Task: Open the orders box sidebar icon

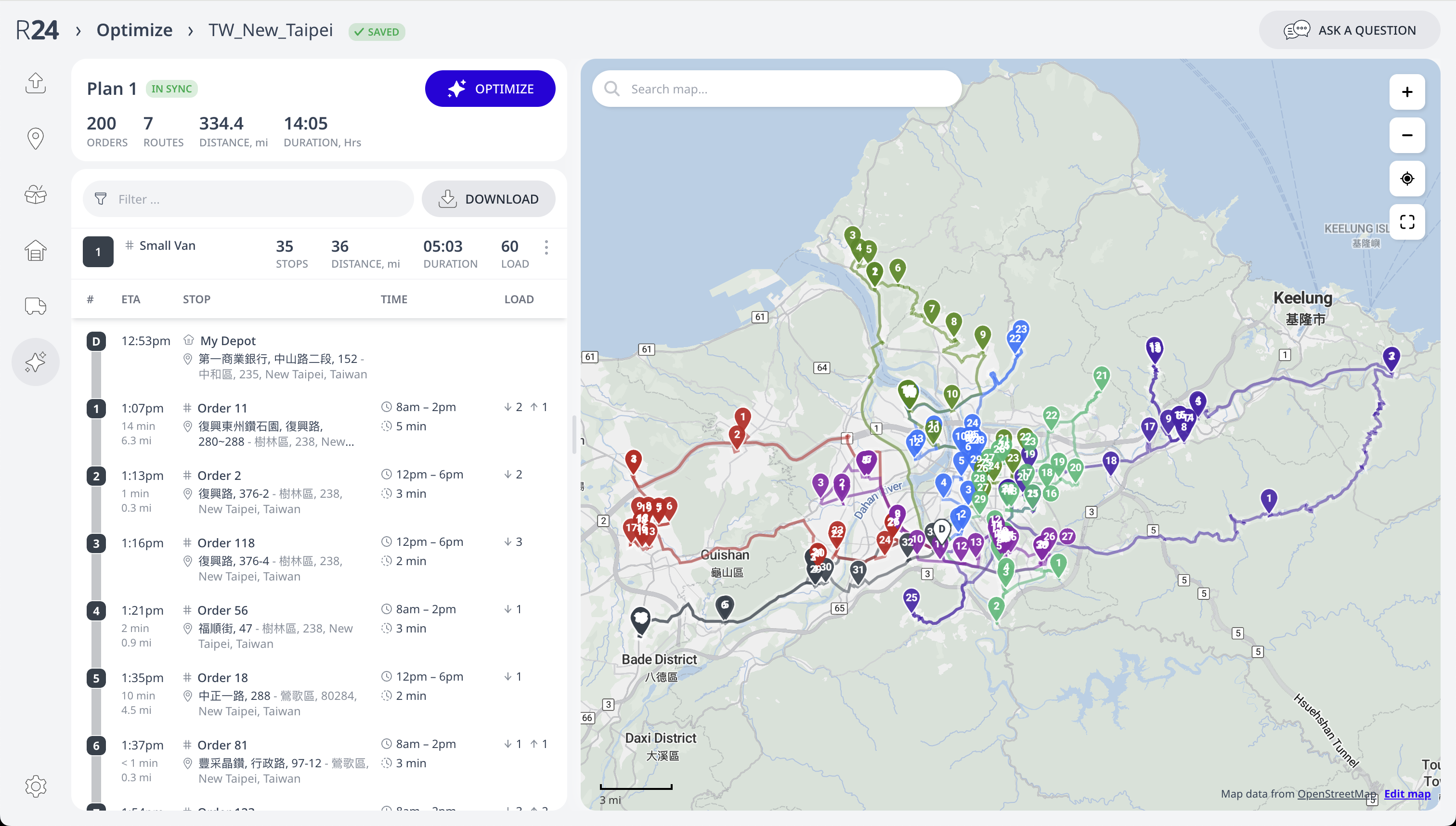Action: click(35, 194)
